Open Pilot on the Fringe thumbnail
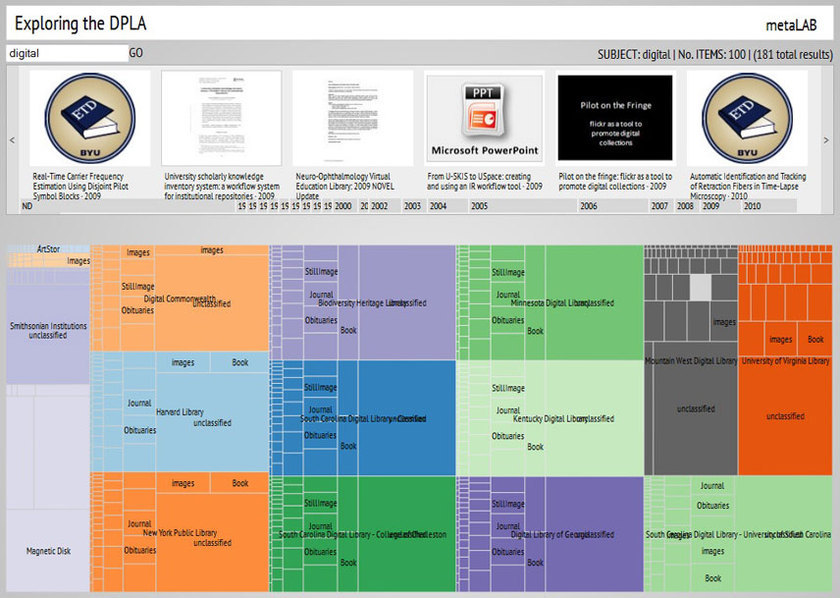Image resolution: width=840 pixels, height=598 pixels. (616, 118)
